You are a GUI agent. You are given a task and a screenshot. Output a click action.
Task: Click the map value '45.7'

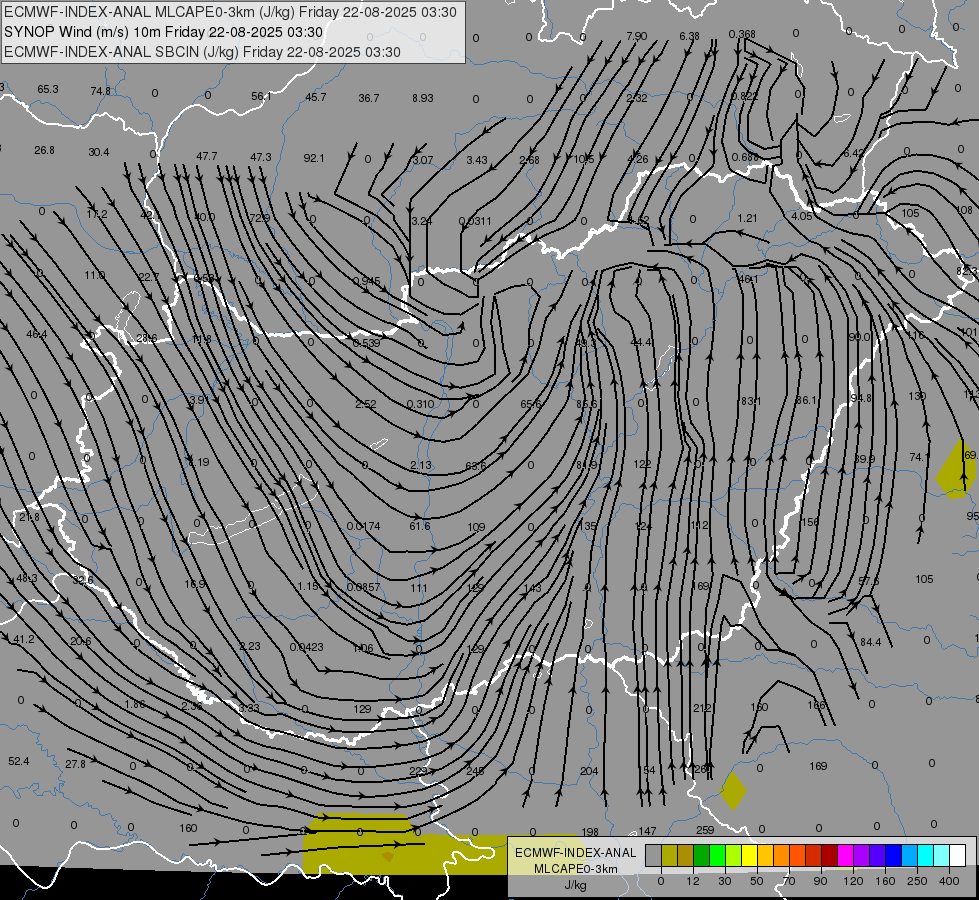[x=315, y=97]
